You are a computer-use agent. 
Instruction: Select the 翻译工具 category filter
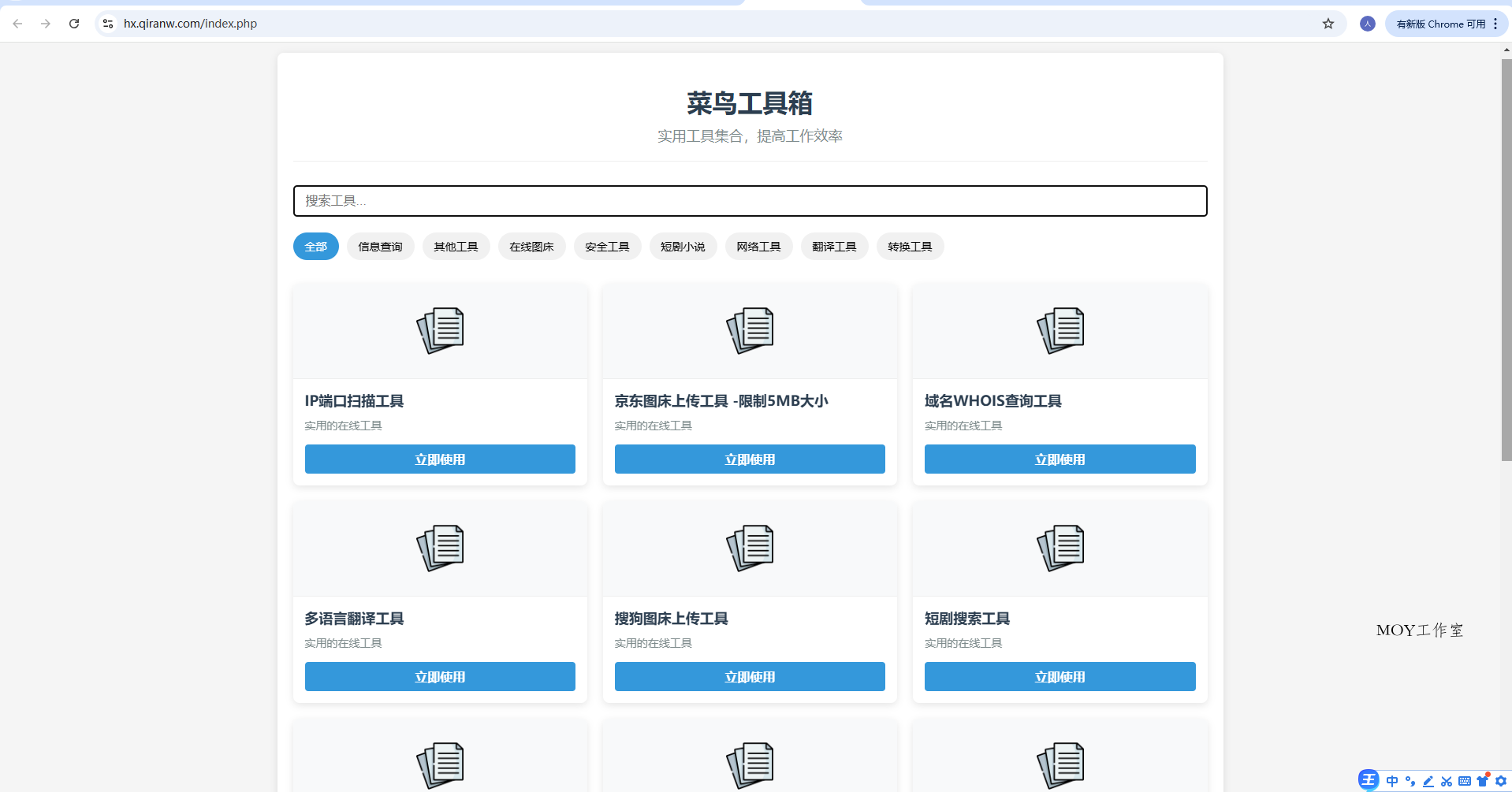tap(834, 246)
